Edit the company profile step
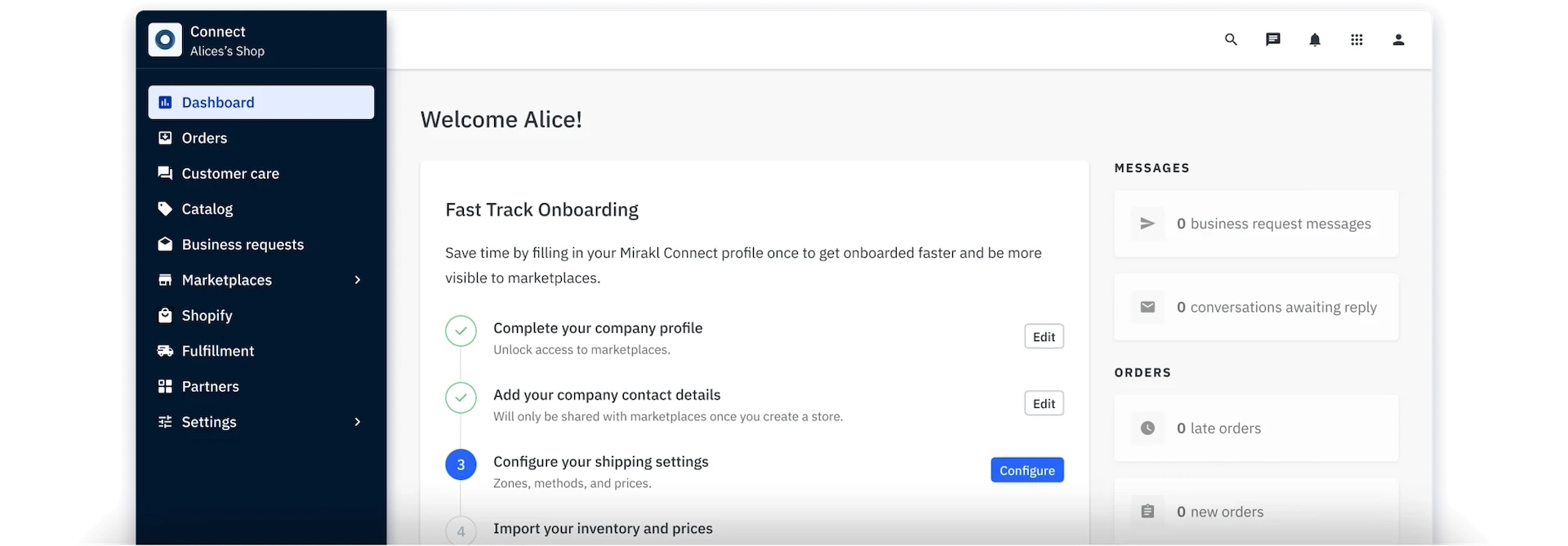This screenshot has height=546, width=1568. coord(1044,337)
